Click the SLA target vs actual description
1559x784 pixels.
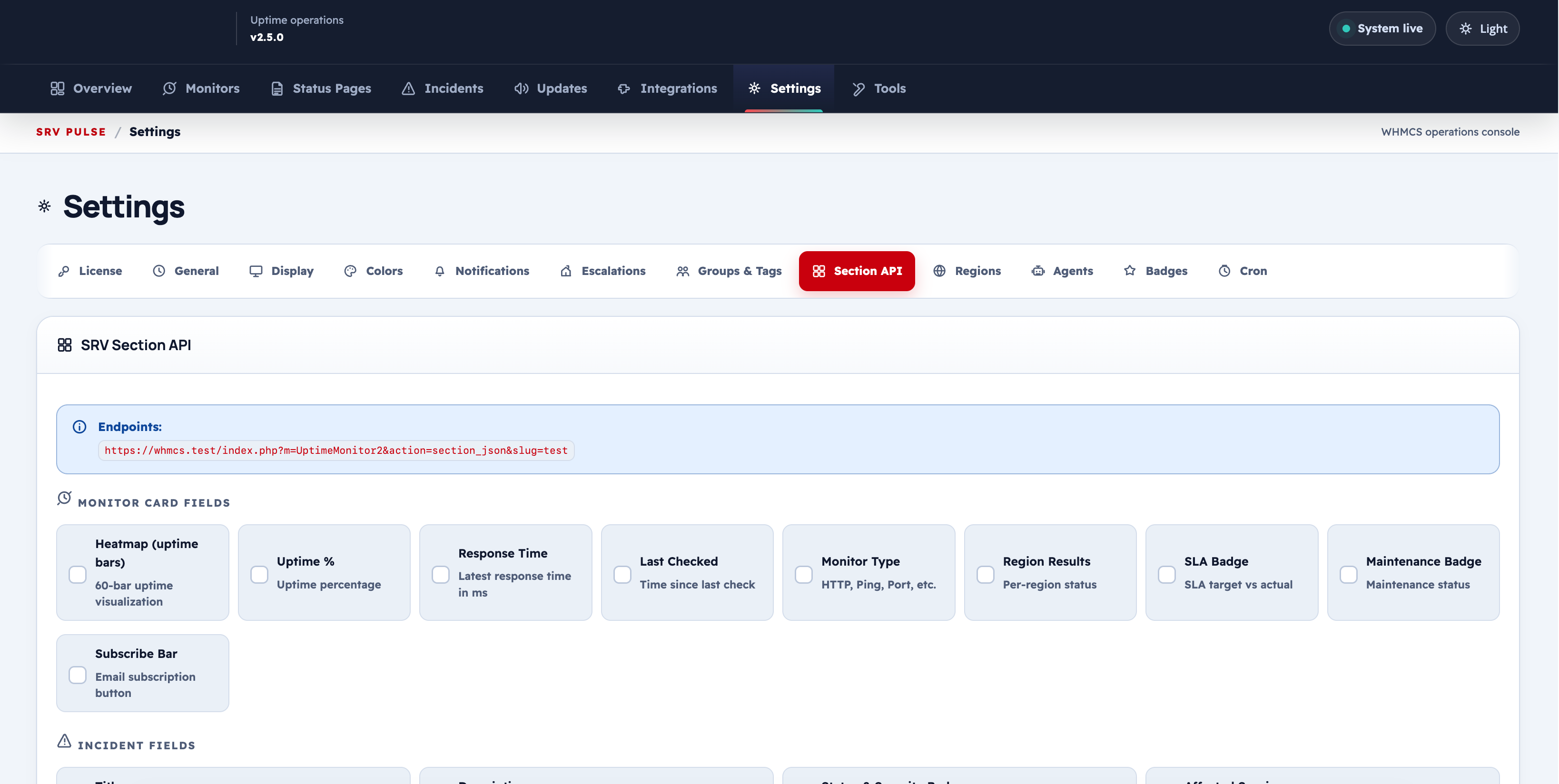(x=1238, y=584)
